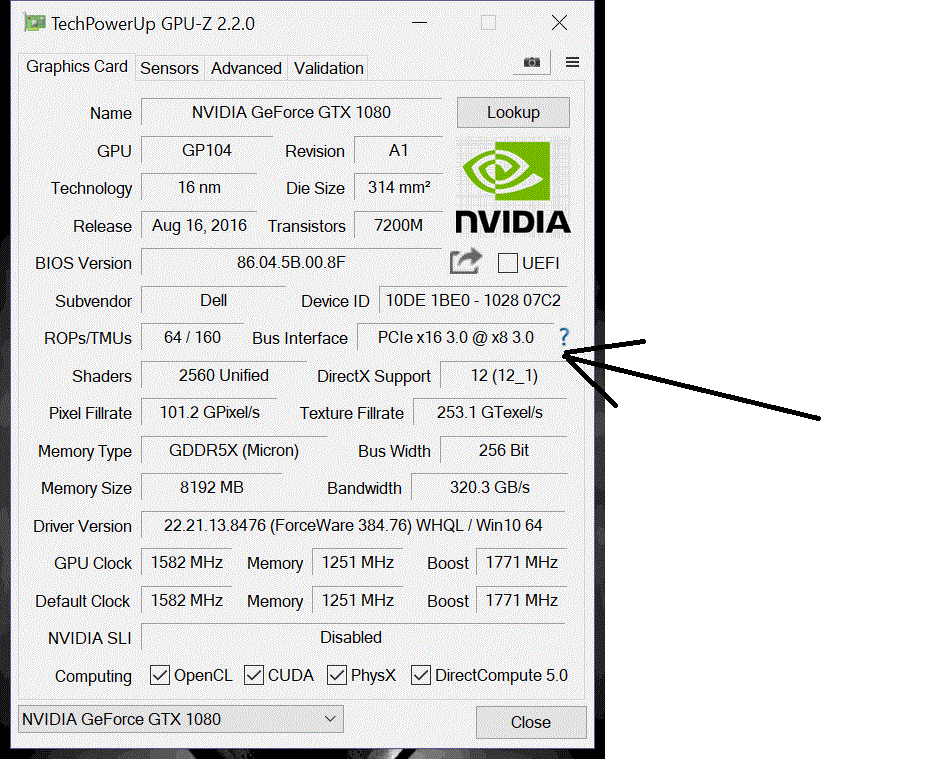Screen dimensions: 936x759
Task: Click the GPU-Z title bar app icon
Action: pyautogui.click(x=34, y=23)
